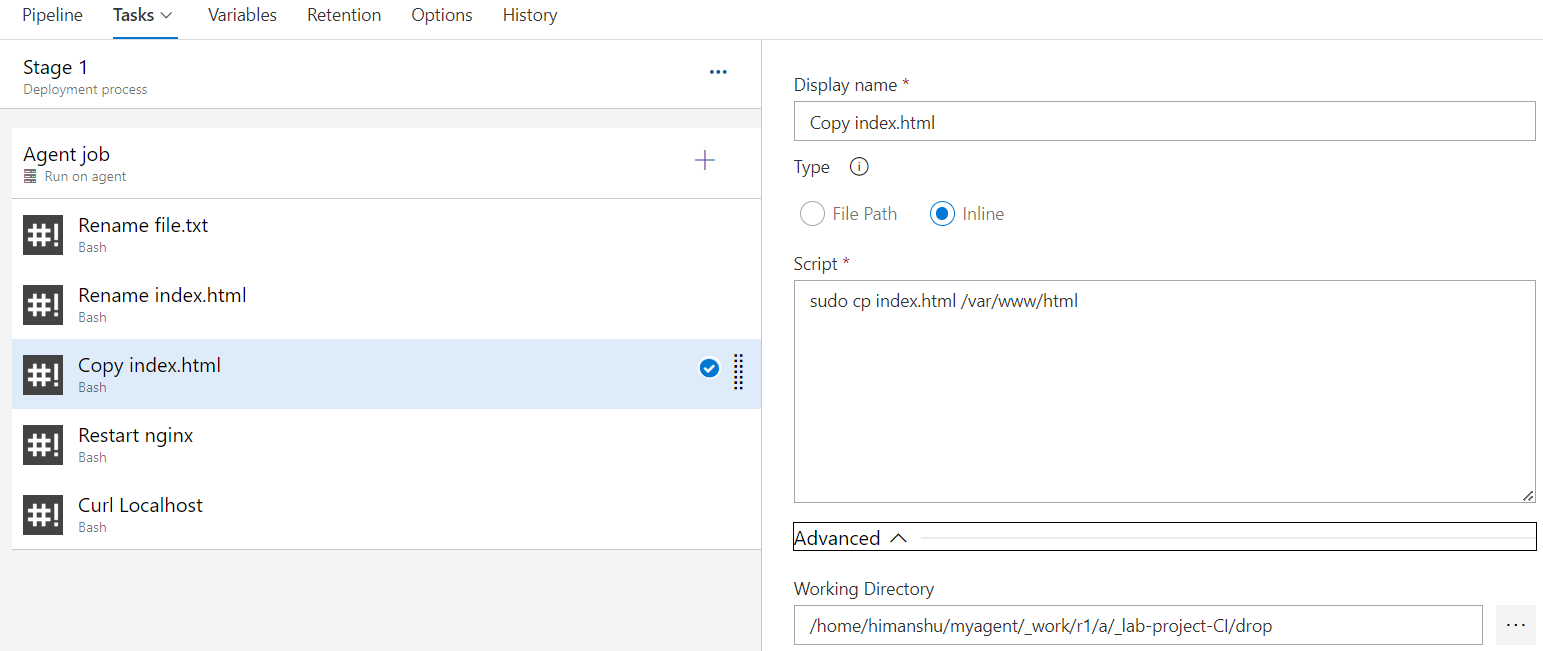
Task: Toggle the checkmark on Copy index.html task
Action: point(709,369)
